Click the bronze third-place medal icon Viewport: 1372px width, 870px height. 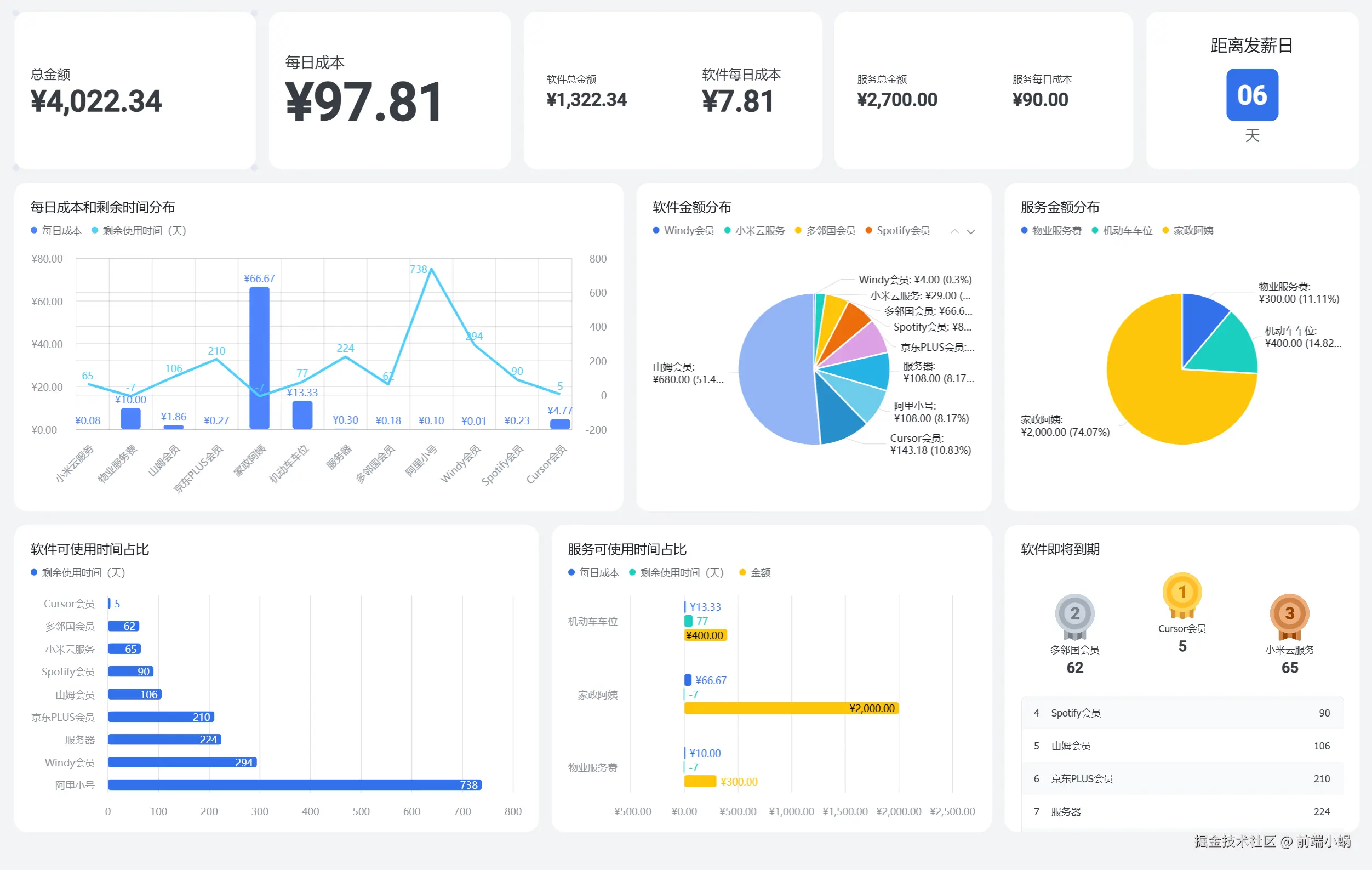tap(1289, 614)
